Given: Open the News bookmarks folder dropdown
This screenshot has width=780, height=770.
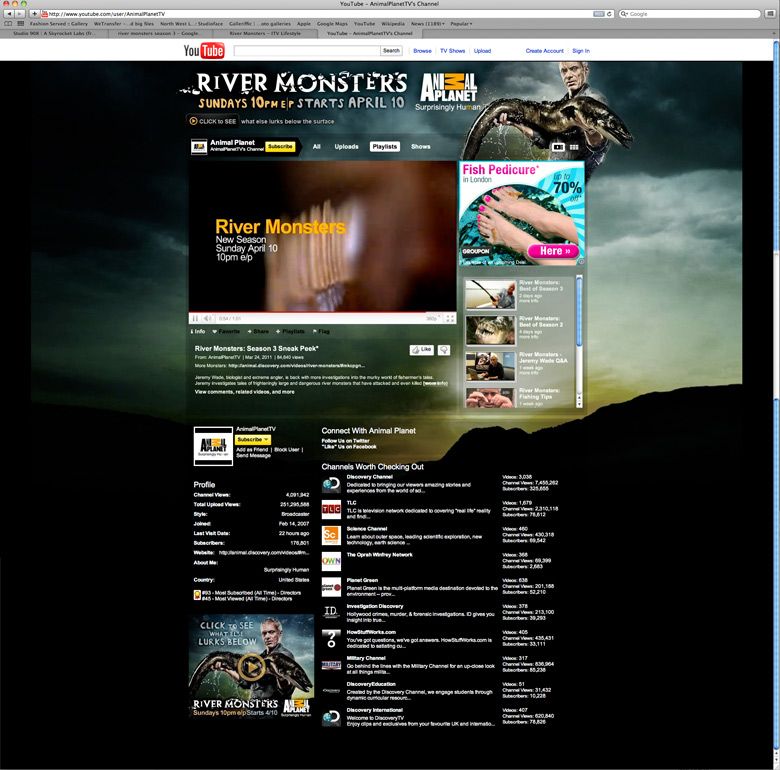Looking at the screenshot, I should (x=427, y=23).
